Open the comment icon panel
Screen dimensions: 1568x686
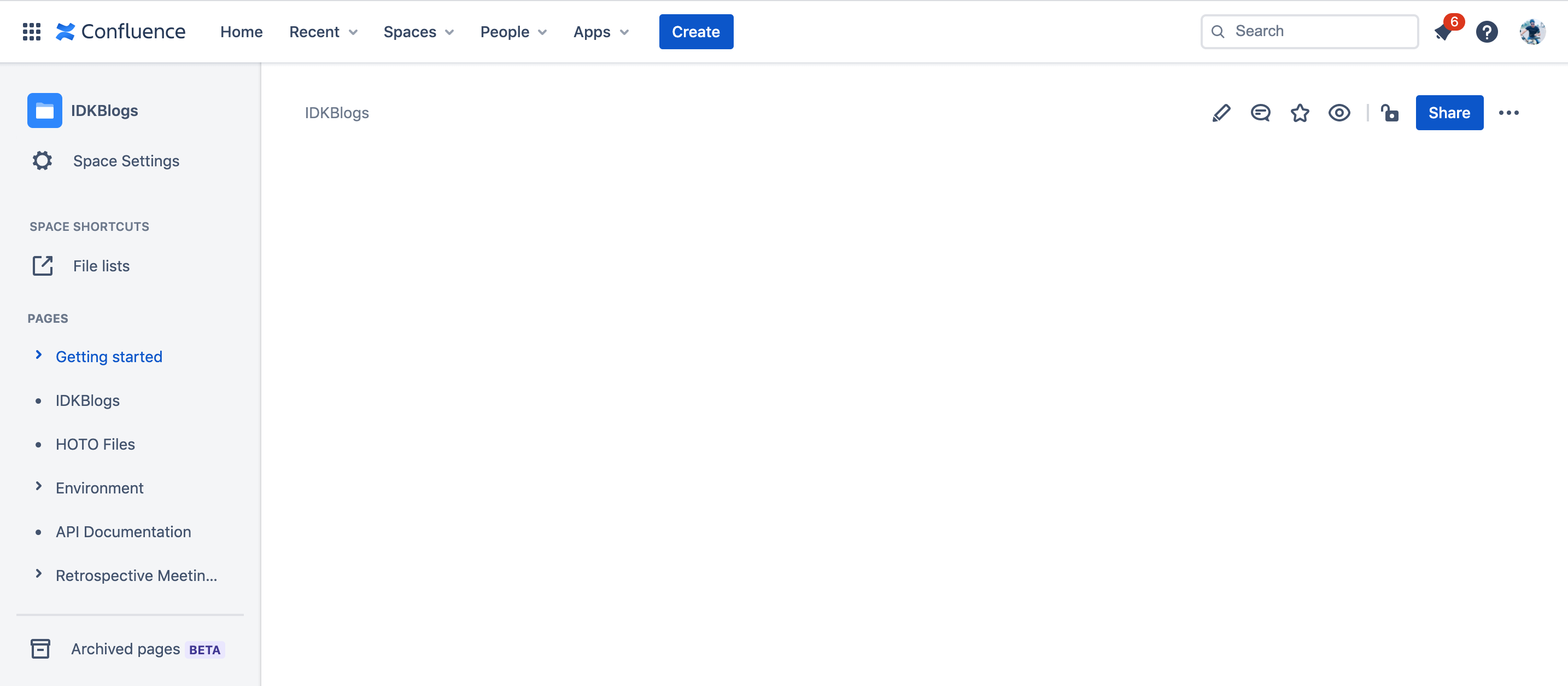(1261, 113)
